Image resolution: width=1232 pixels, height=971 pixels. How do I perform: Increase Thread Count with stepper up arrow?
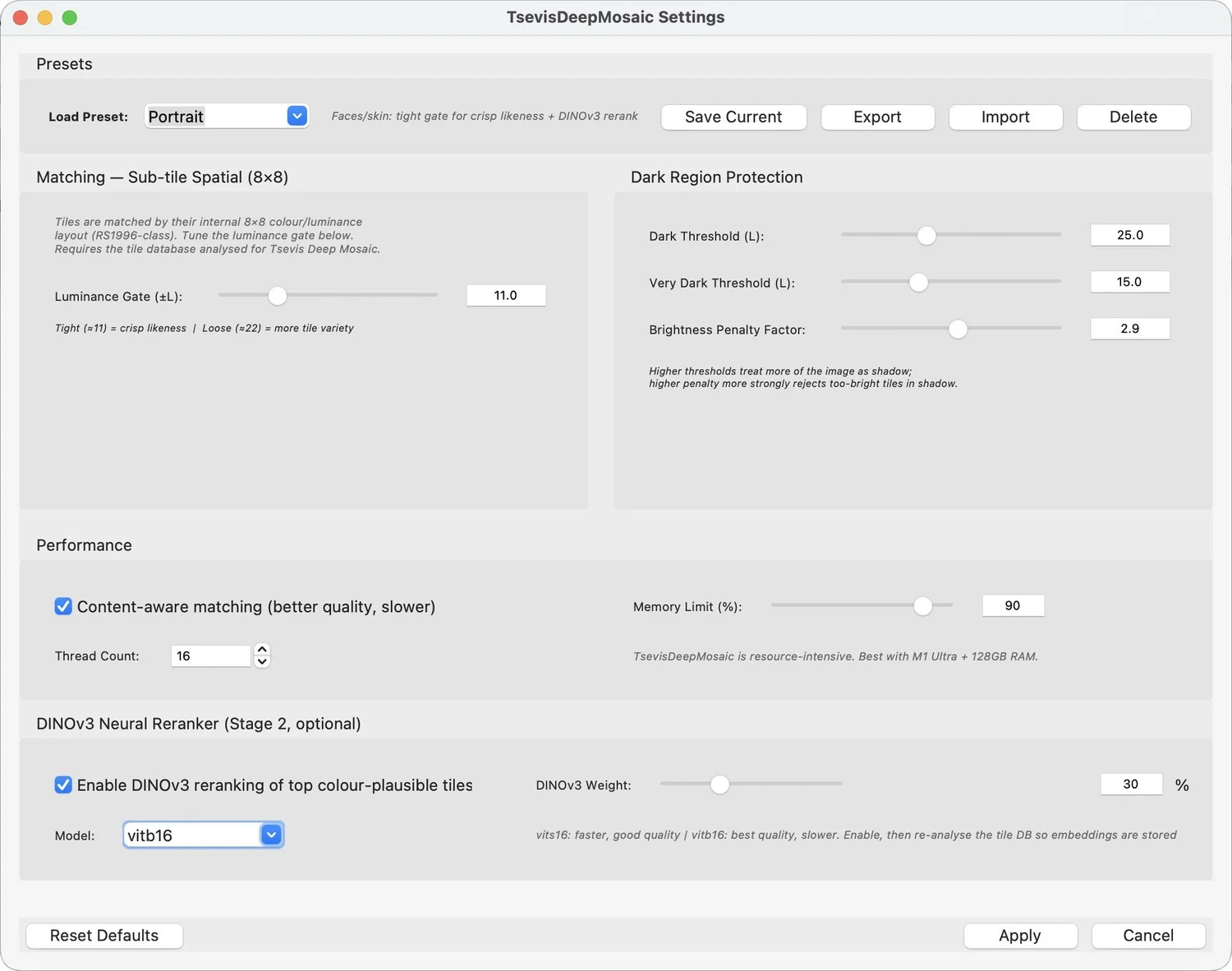[262, 650]
